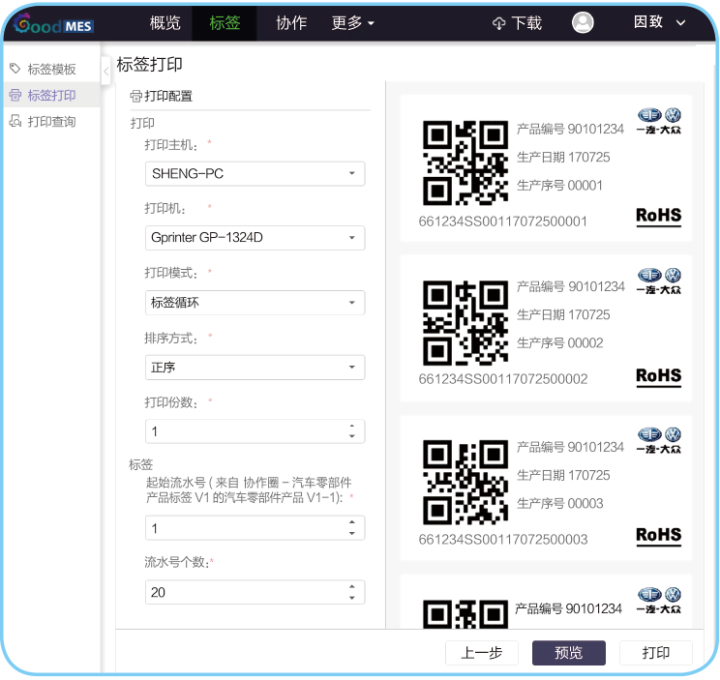This screenshot has width=720, height=680.
Task: Click 生产序号 00001 text
Action: tap(560, 185)
